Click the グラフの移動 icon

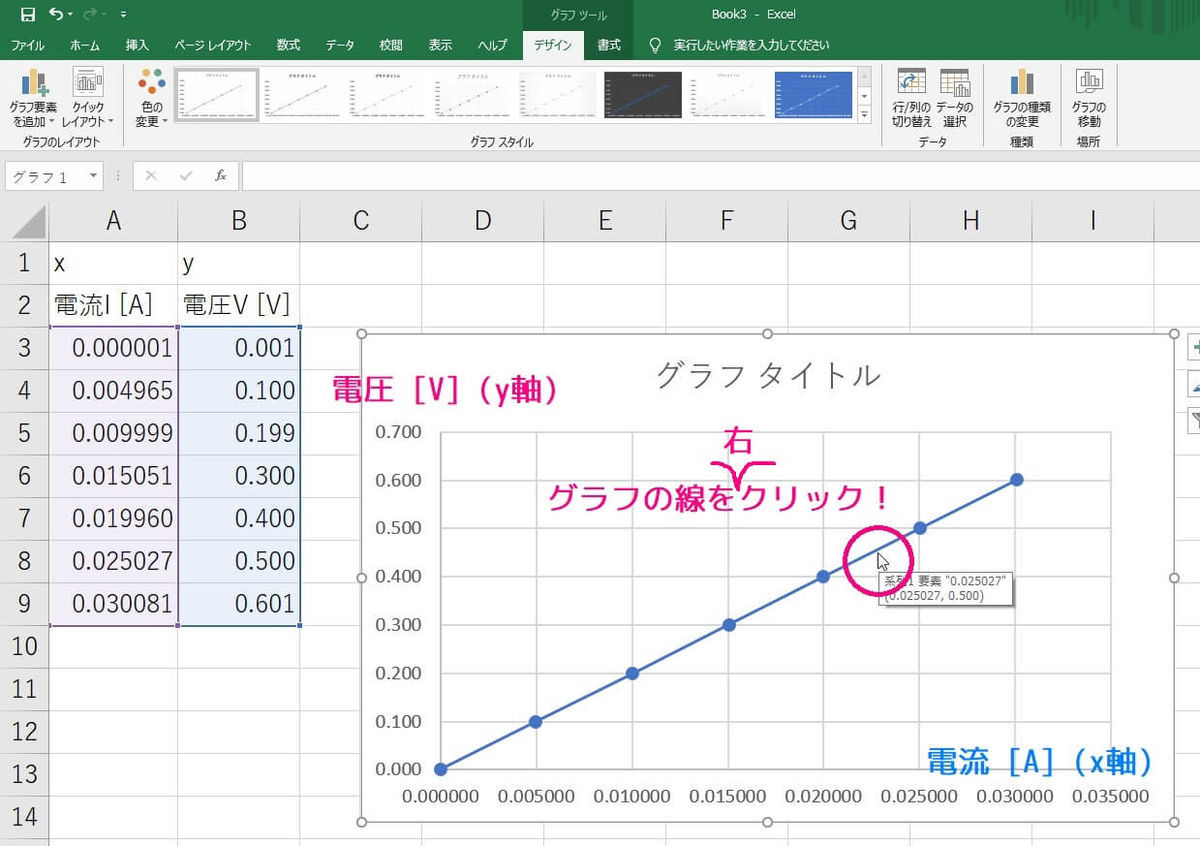[1089, 98]
